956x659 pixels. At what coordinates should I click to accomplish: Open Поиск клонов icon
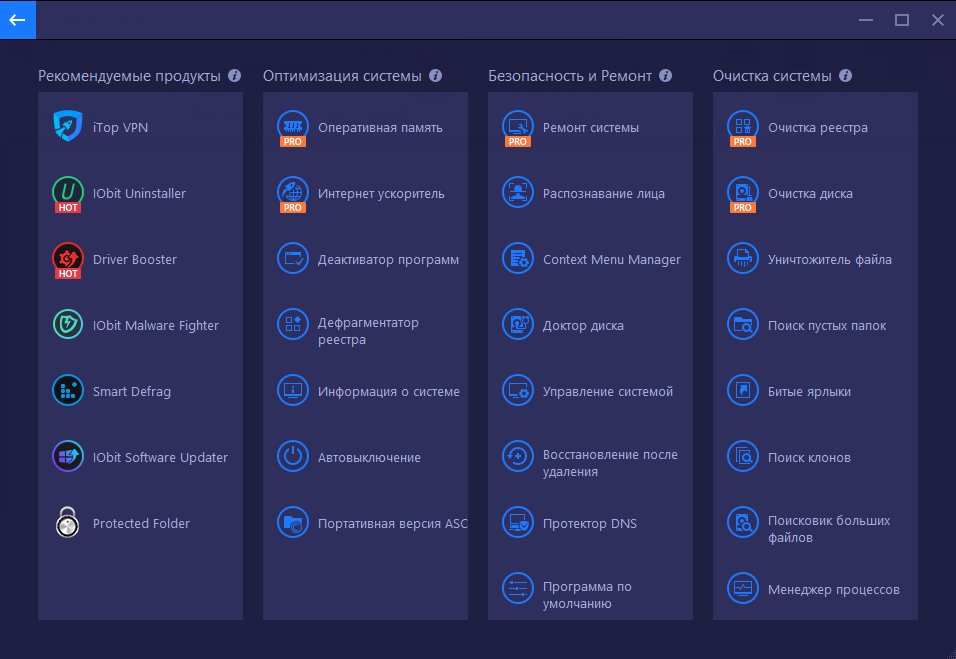743,456
